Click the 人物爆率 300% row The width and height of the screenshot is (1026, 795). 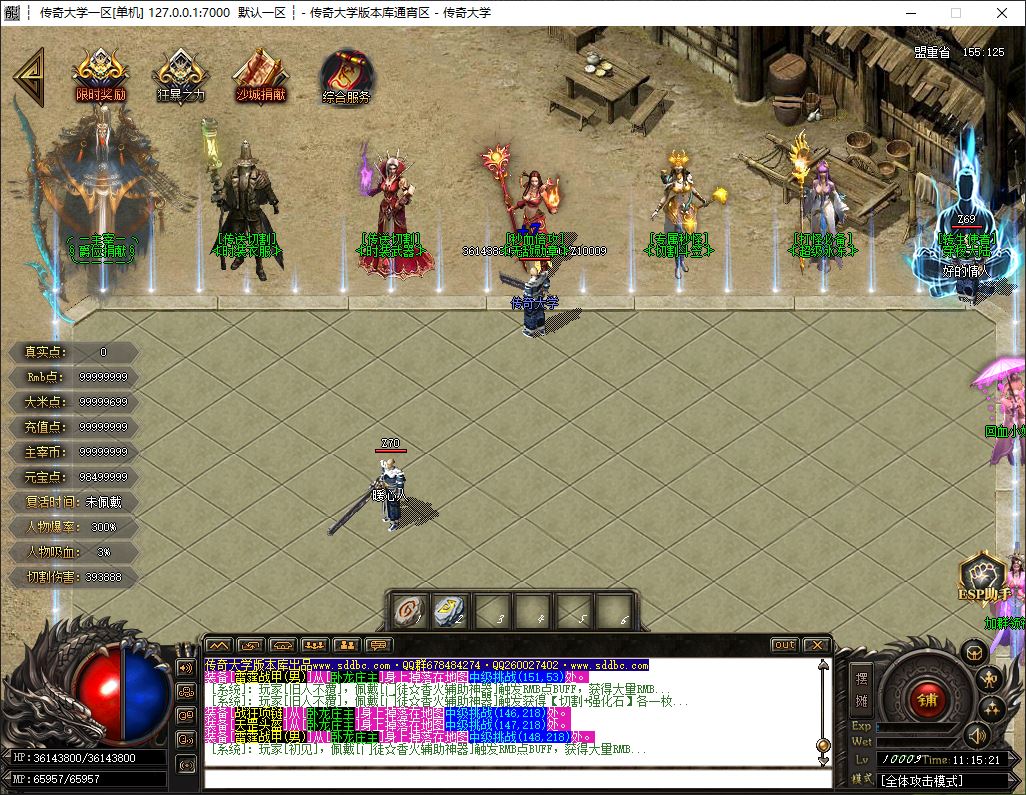(73, 527)
